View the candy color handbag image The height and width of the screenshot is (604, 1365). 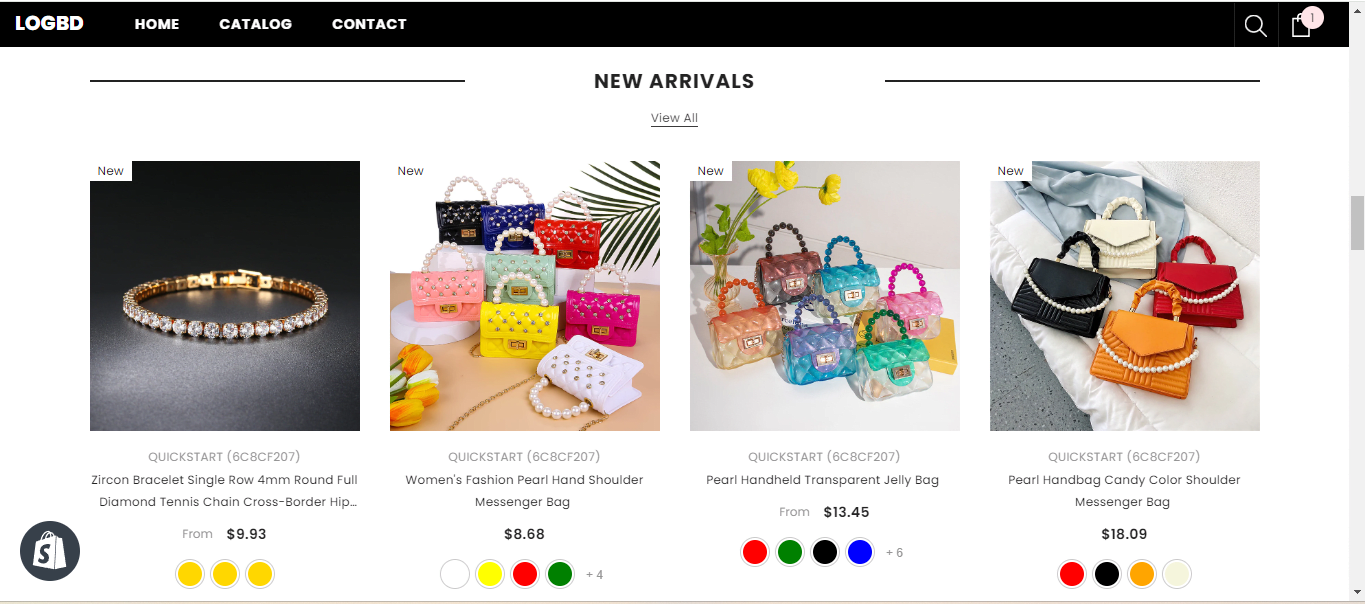pos(1125,296)
